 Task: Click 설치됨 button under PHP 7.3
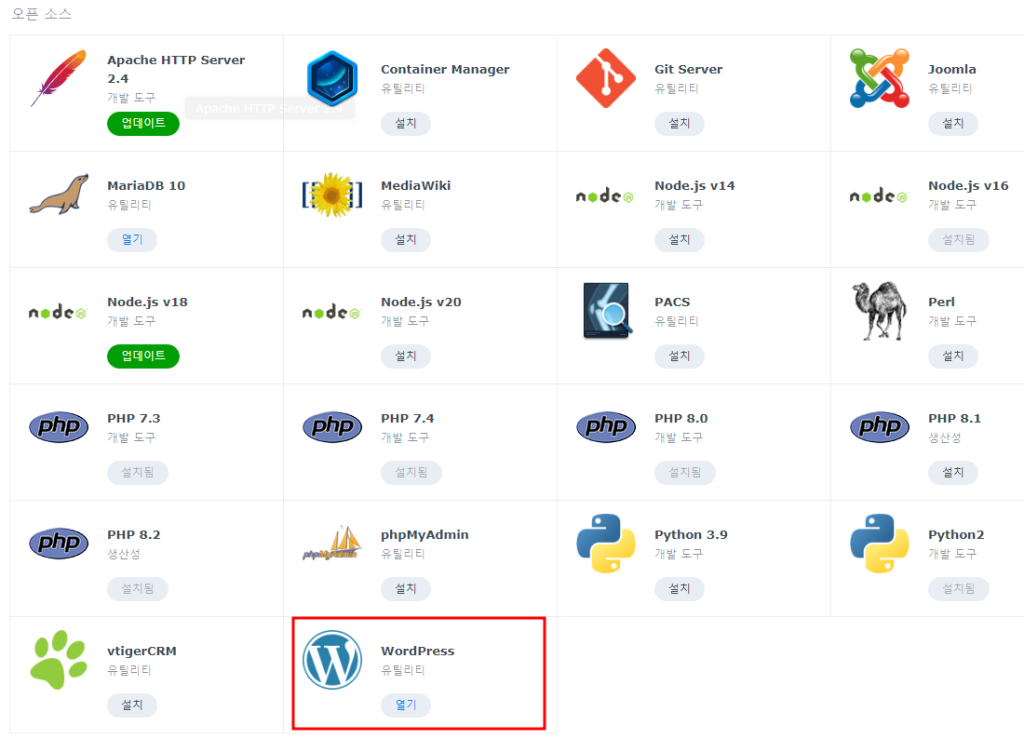point(138,472)
